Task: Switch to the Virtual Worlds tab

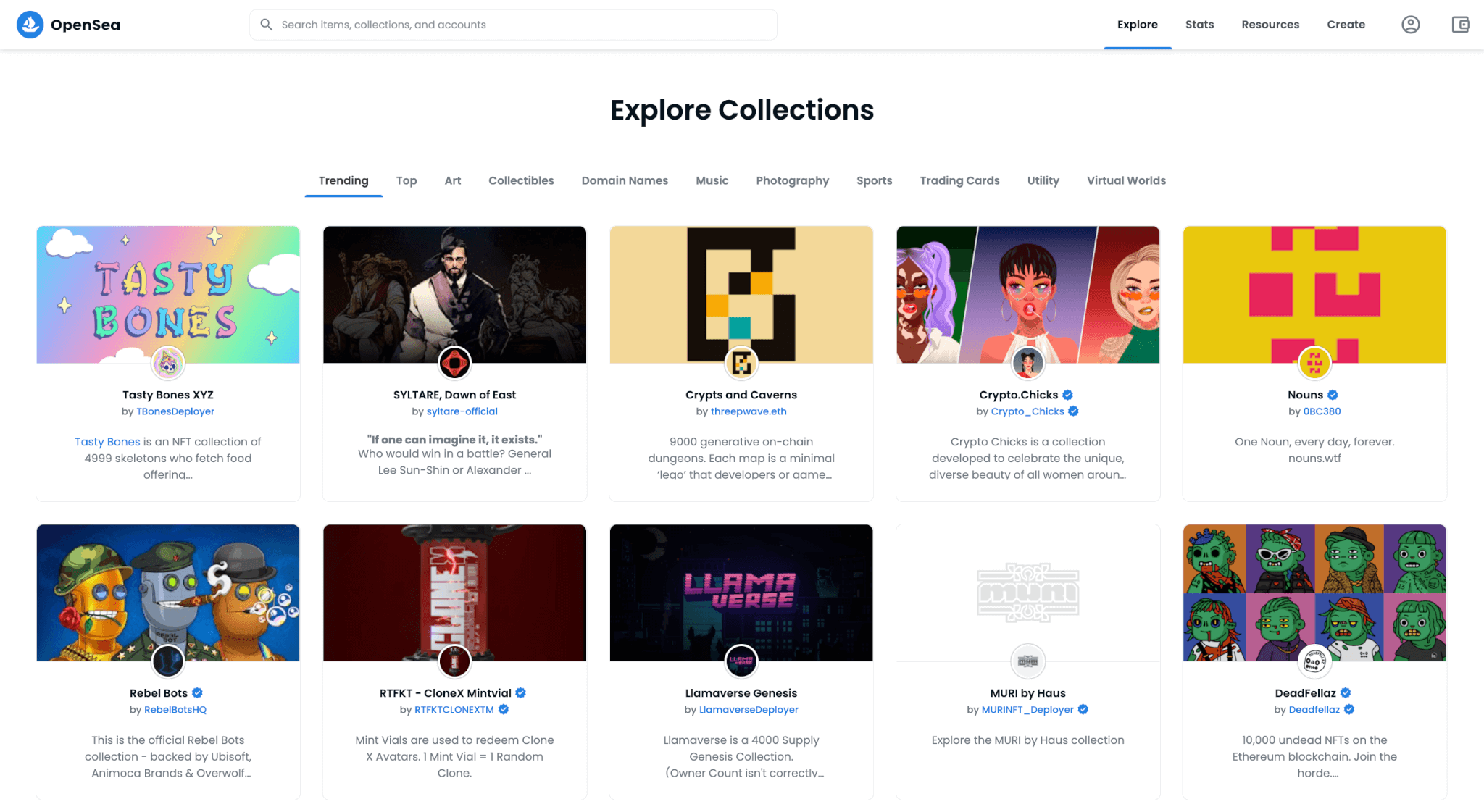Action: pyautogui.click(x=1126, y=180)
